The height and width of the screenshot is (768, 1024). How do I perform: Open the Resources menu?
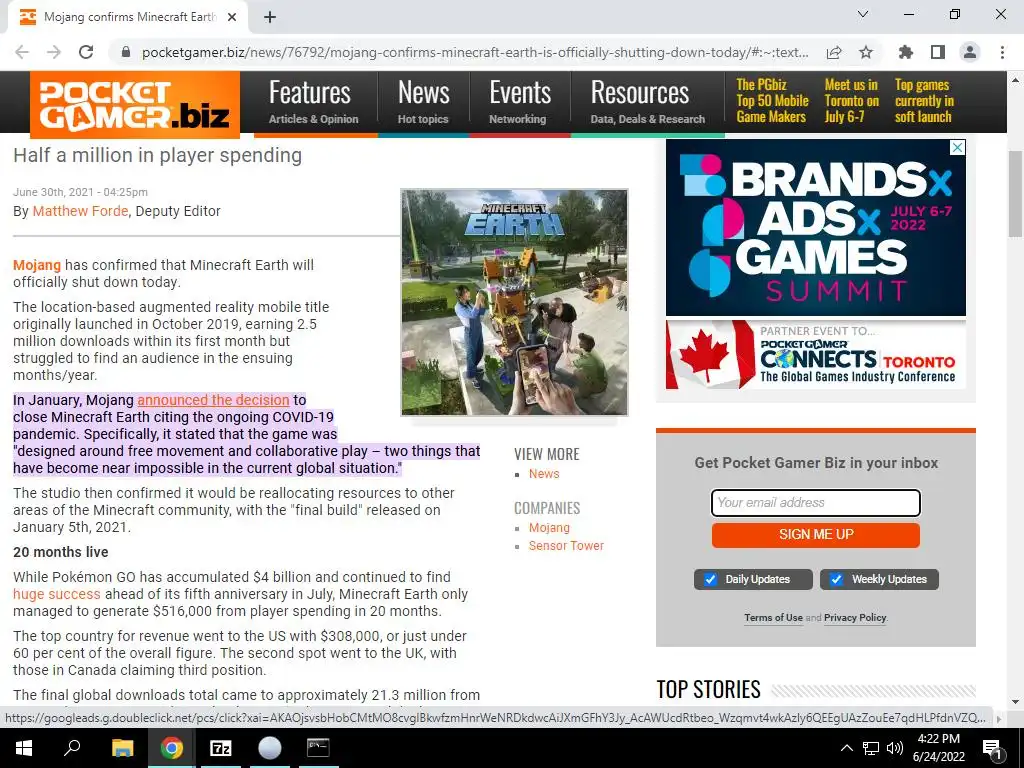click(x=647, y=102)
